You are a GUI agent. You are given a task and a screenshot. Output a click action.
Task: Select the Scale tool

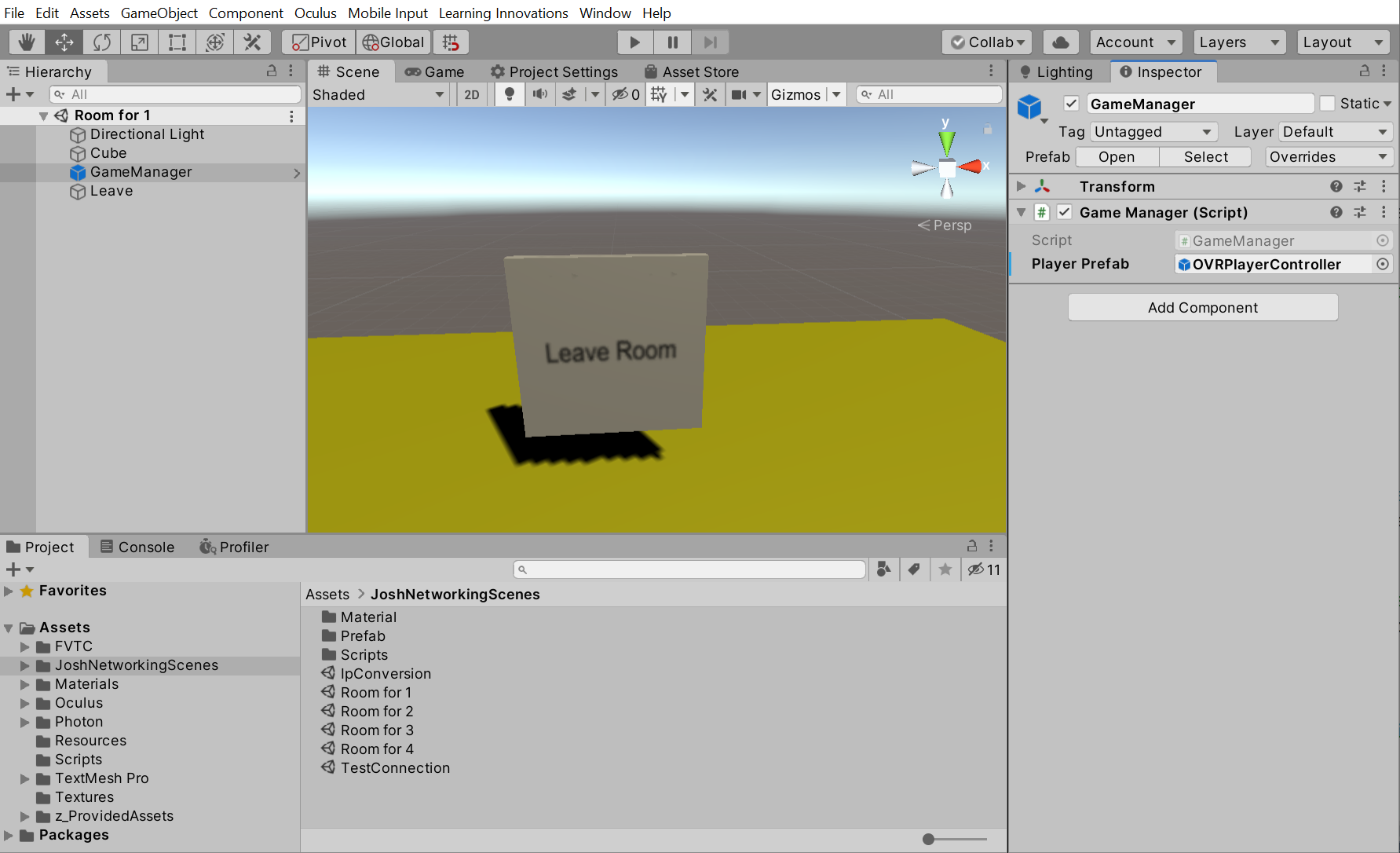pyautogui.click(x=140, y=42)
